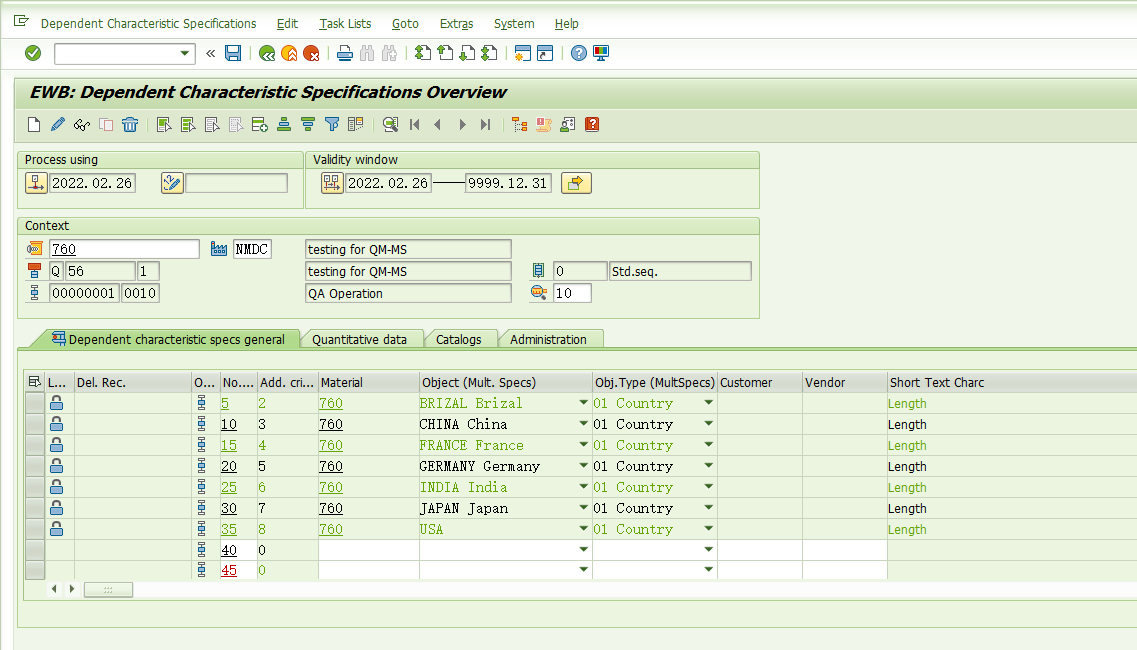
Task: Click the Display glasses icon
Action: point(82,125)
